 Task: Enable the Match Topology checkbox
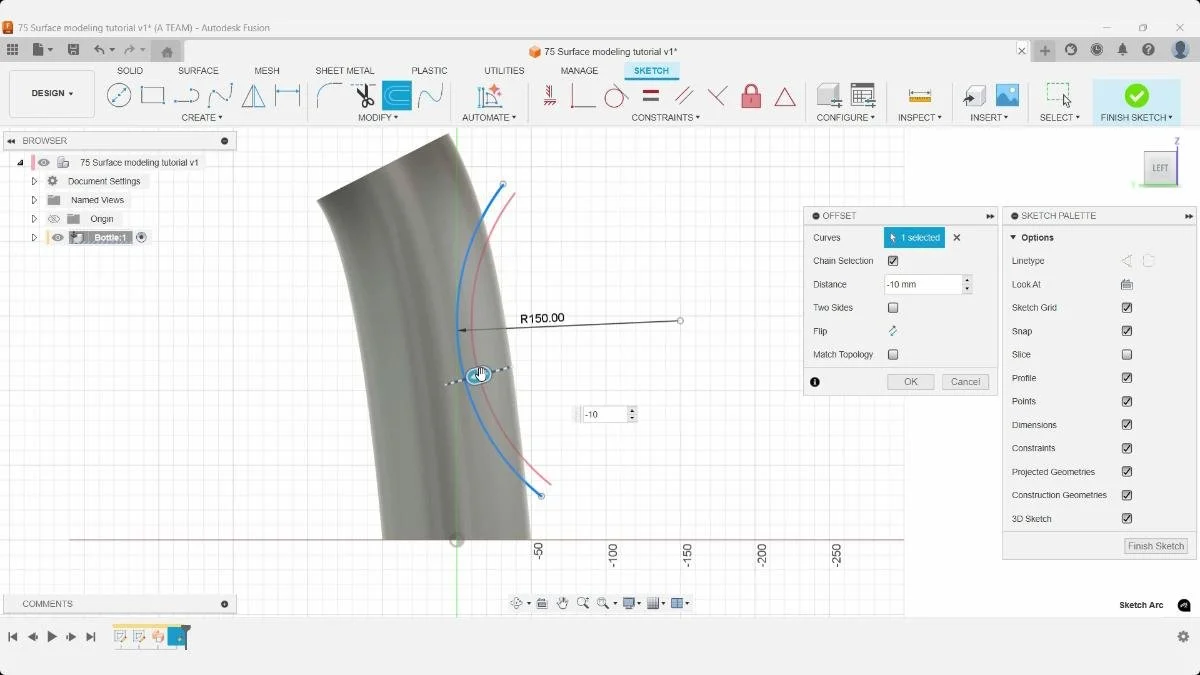pos(893,354)
